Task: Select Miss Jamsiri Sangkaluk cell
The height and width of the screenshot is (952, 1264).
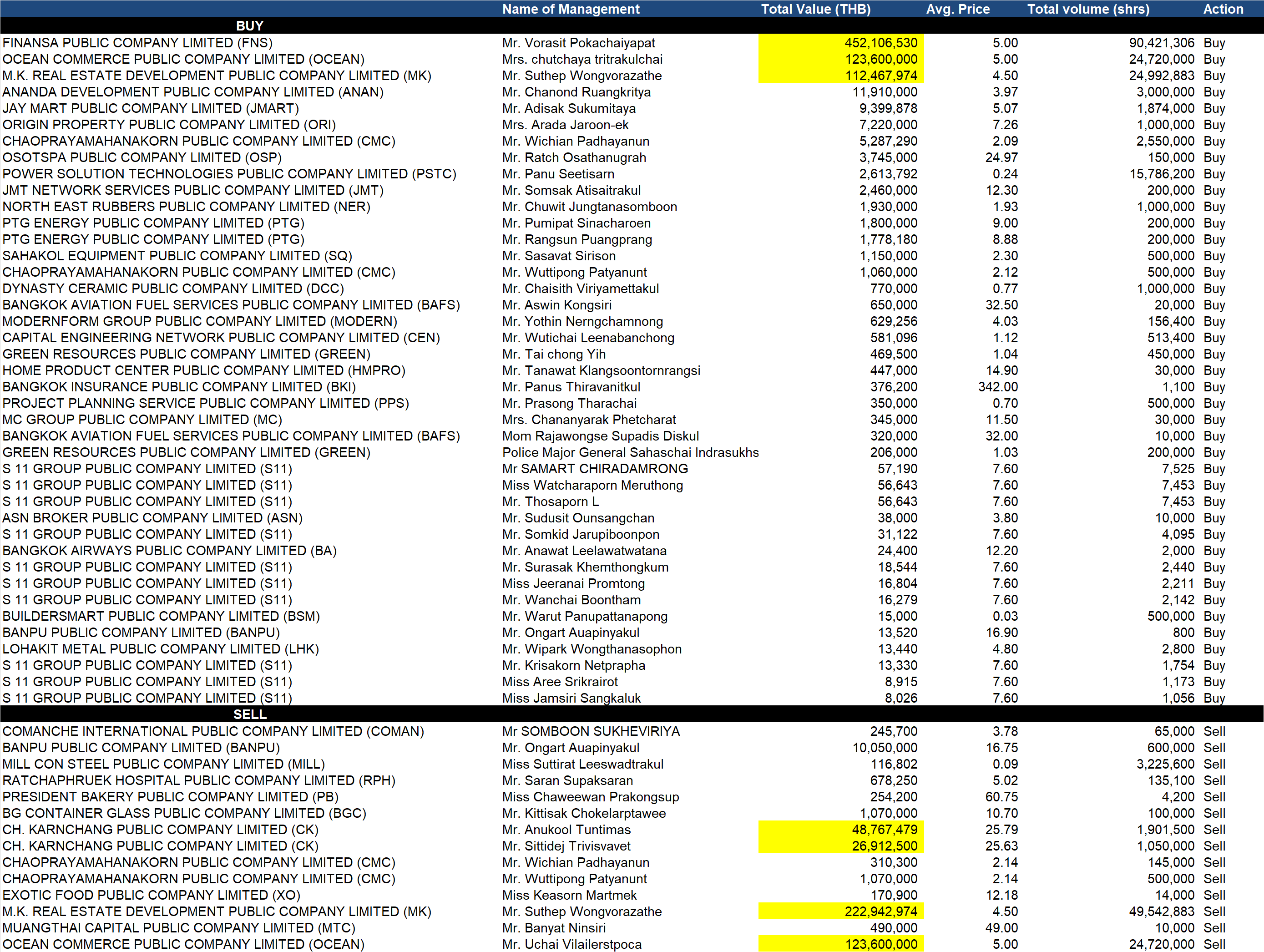Action: (x=571, y=698)
